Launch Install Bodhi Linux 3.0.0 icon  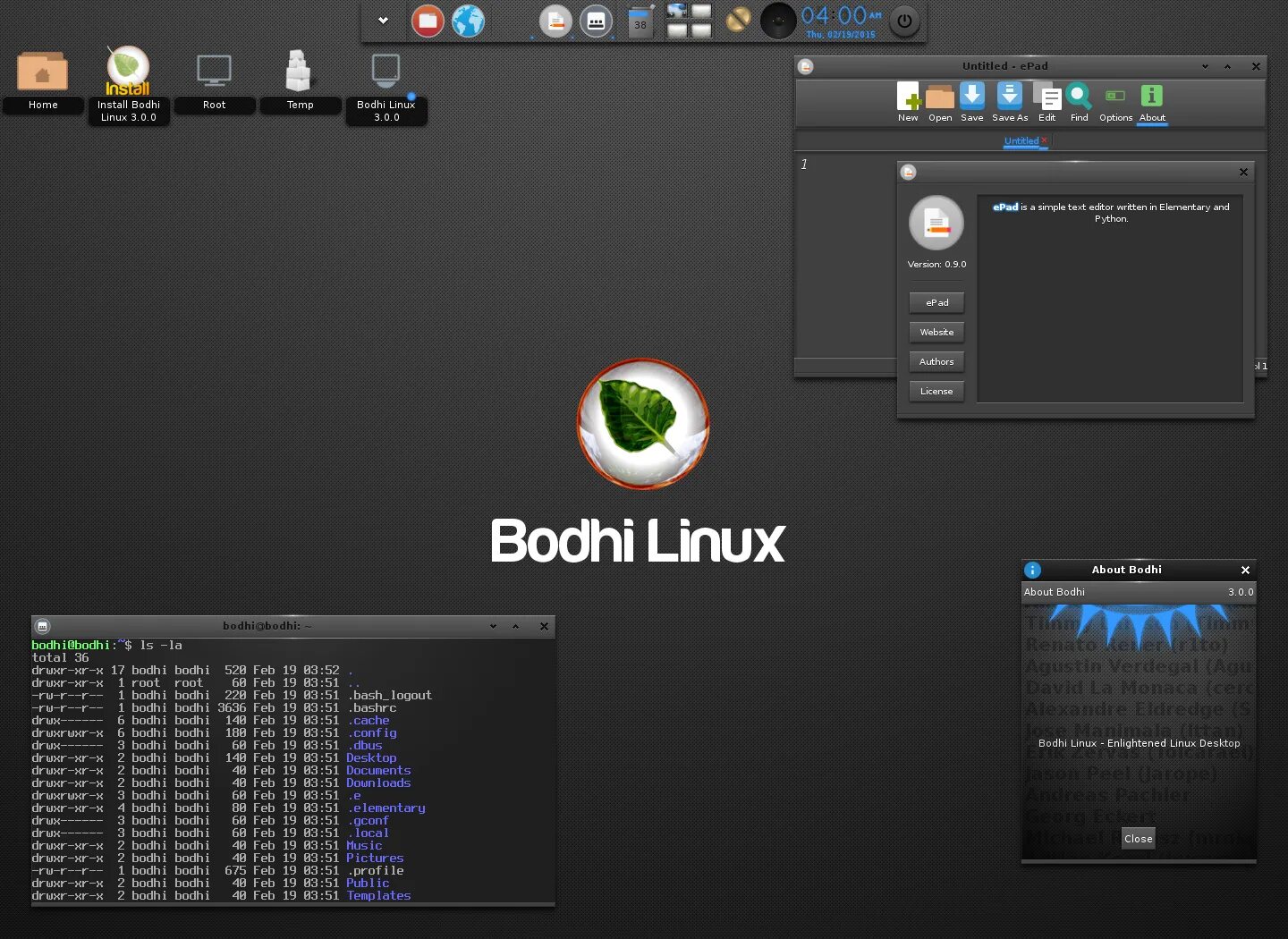click(x=128, y=86)
